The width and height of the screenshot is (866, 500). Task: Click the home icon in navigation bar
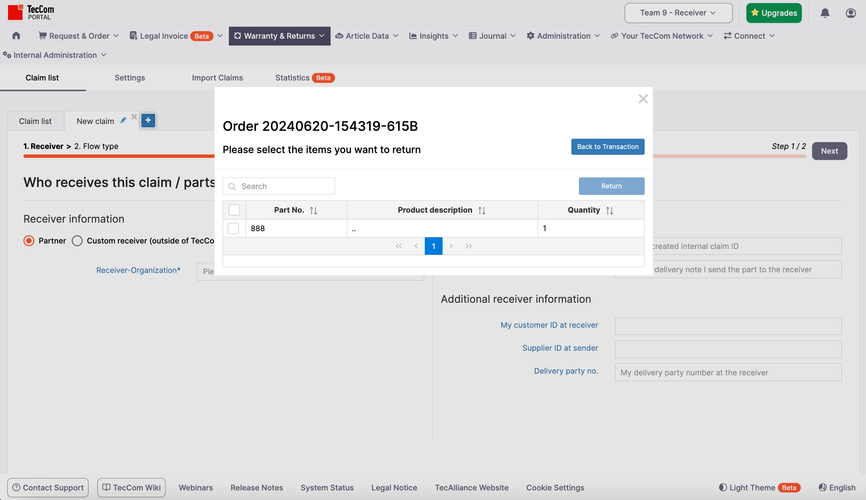[16, 36]
